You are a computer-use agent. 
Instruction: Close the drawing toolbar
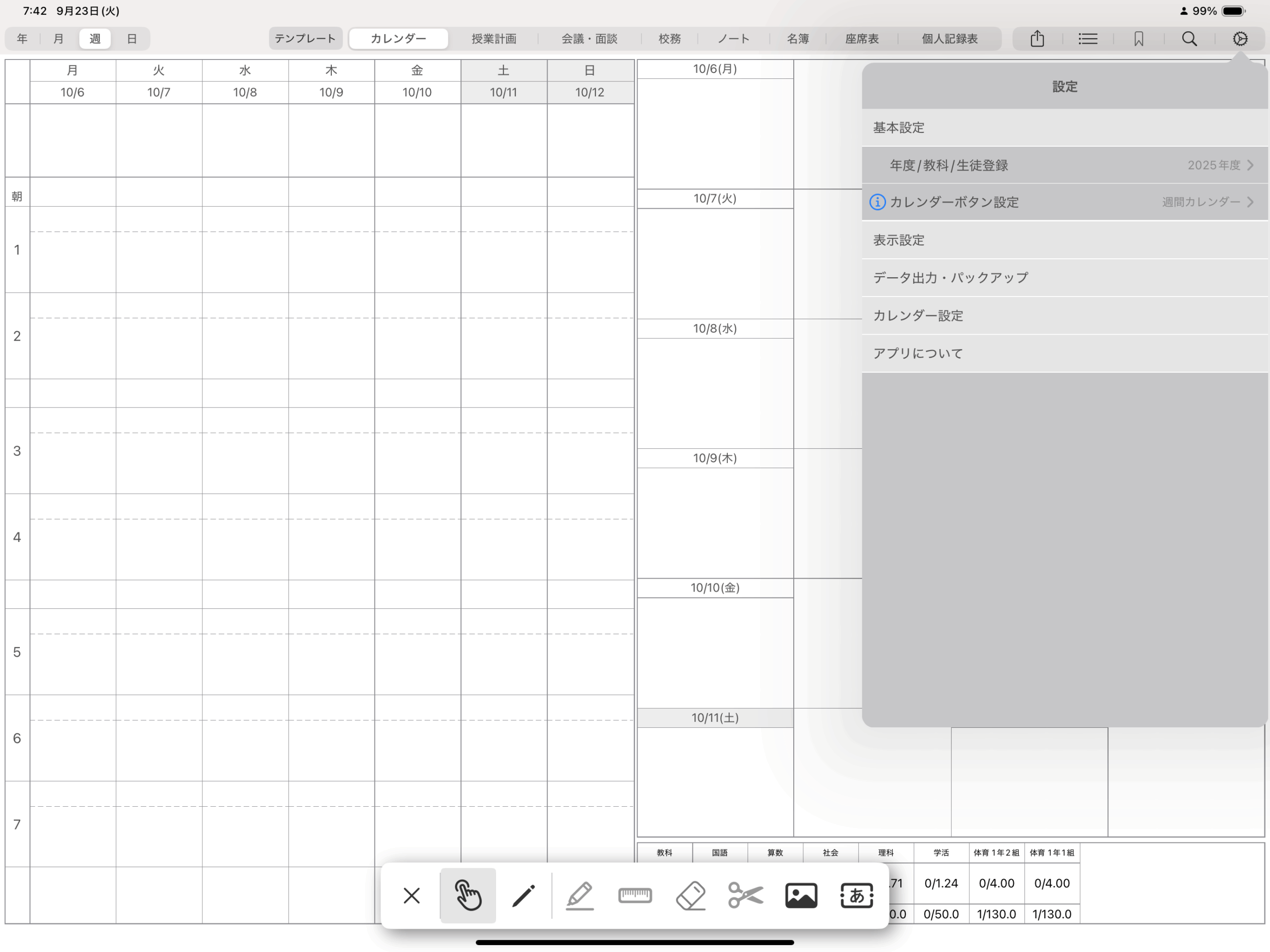point(412,895)
